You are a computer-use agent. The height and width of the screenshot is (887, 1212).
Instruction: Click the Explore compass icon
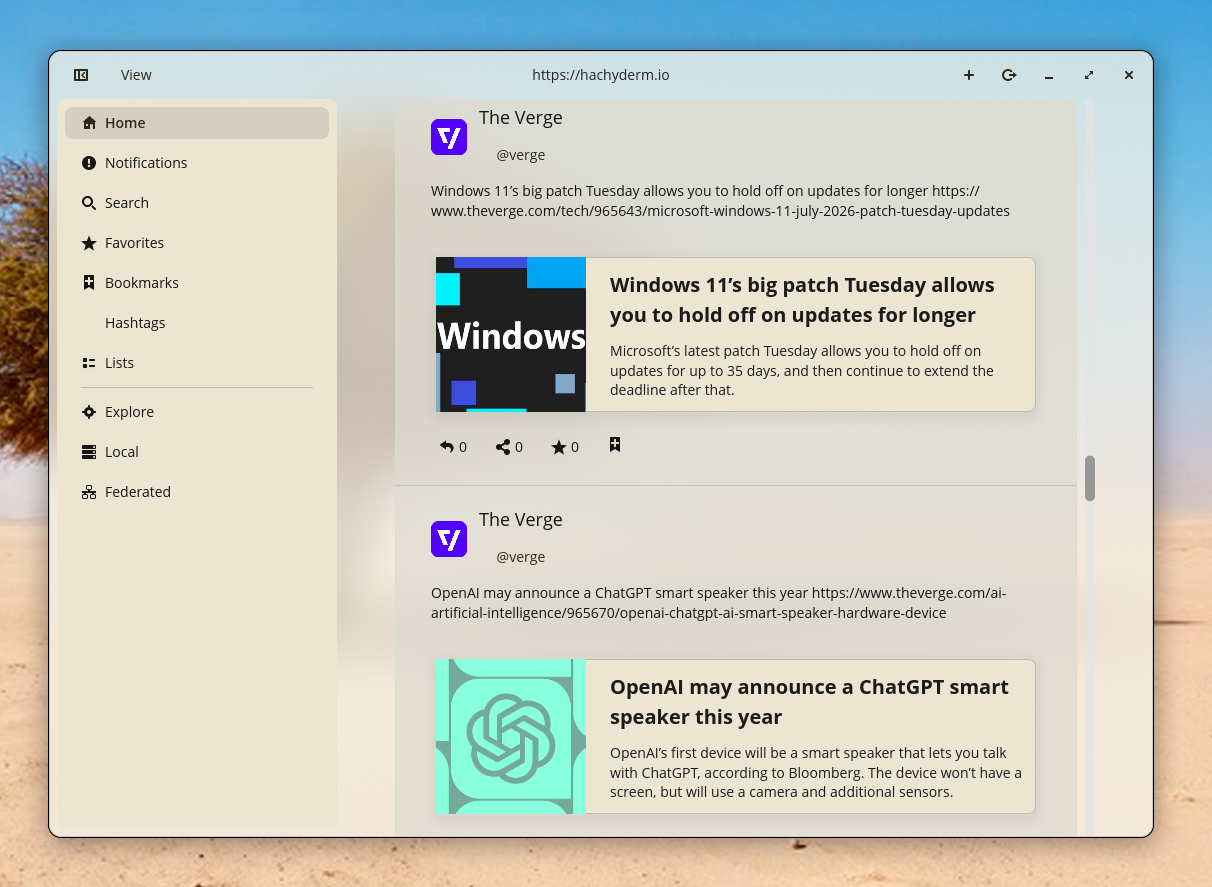89,412
